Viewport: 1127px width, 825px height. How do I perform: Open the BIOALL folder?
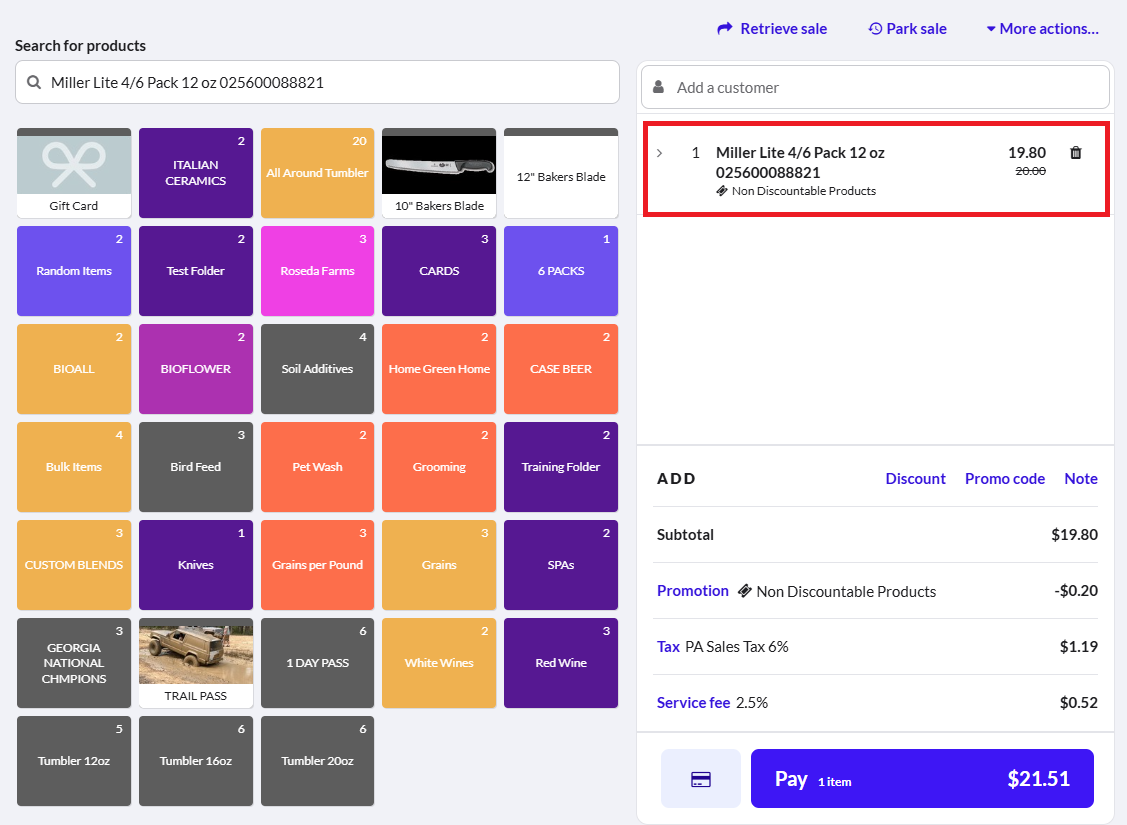click(x=74, y=369)
